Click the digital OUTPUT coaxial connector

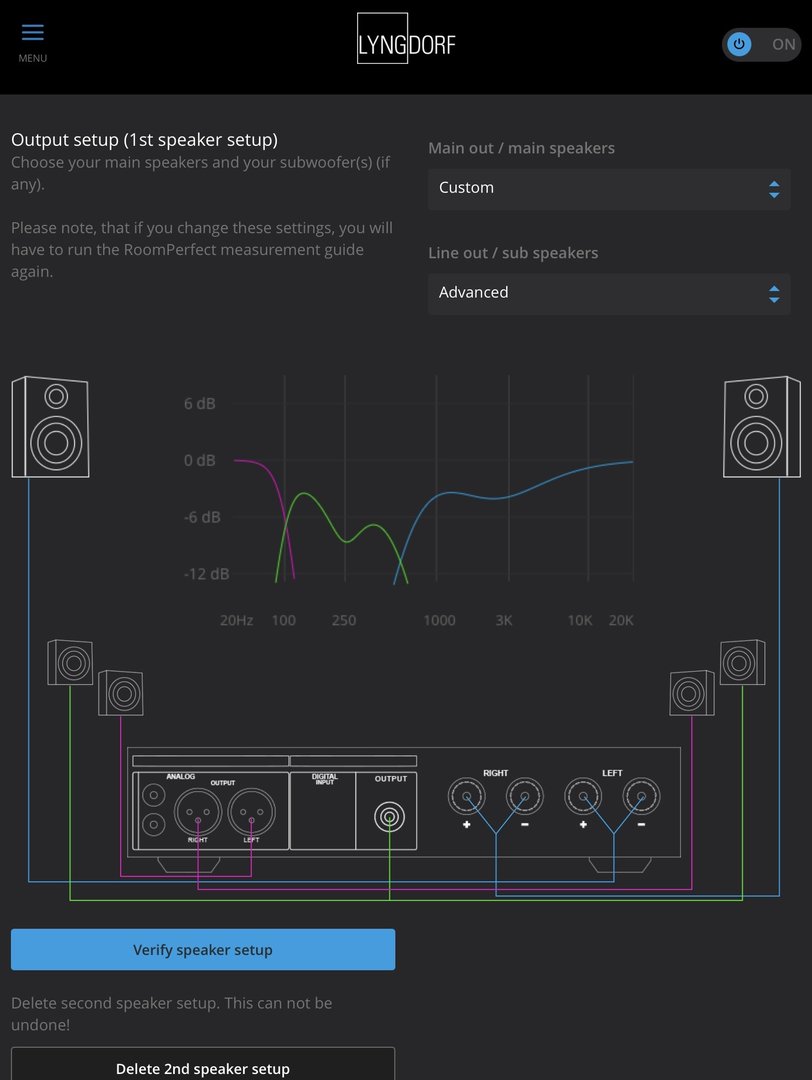(x=389, y=818)
